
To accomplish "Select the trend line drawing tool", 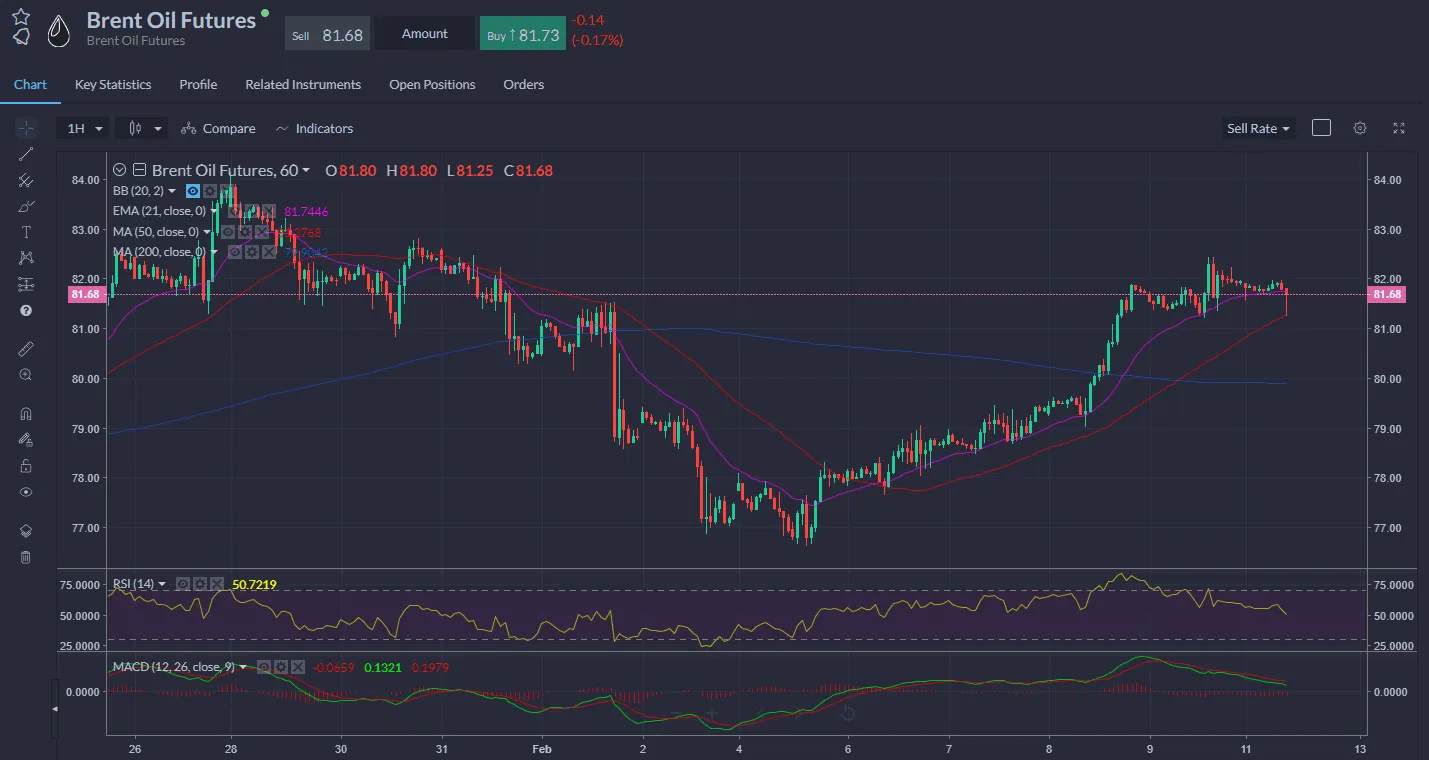I will coord(26,153).
